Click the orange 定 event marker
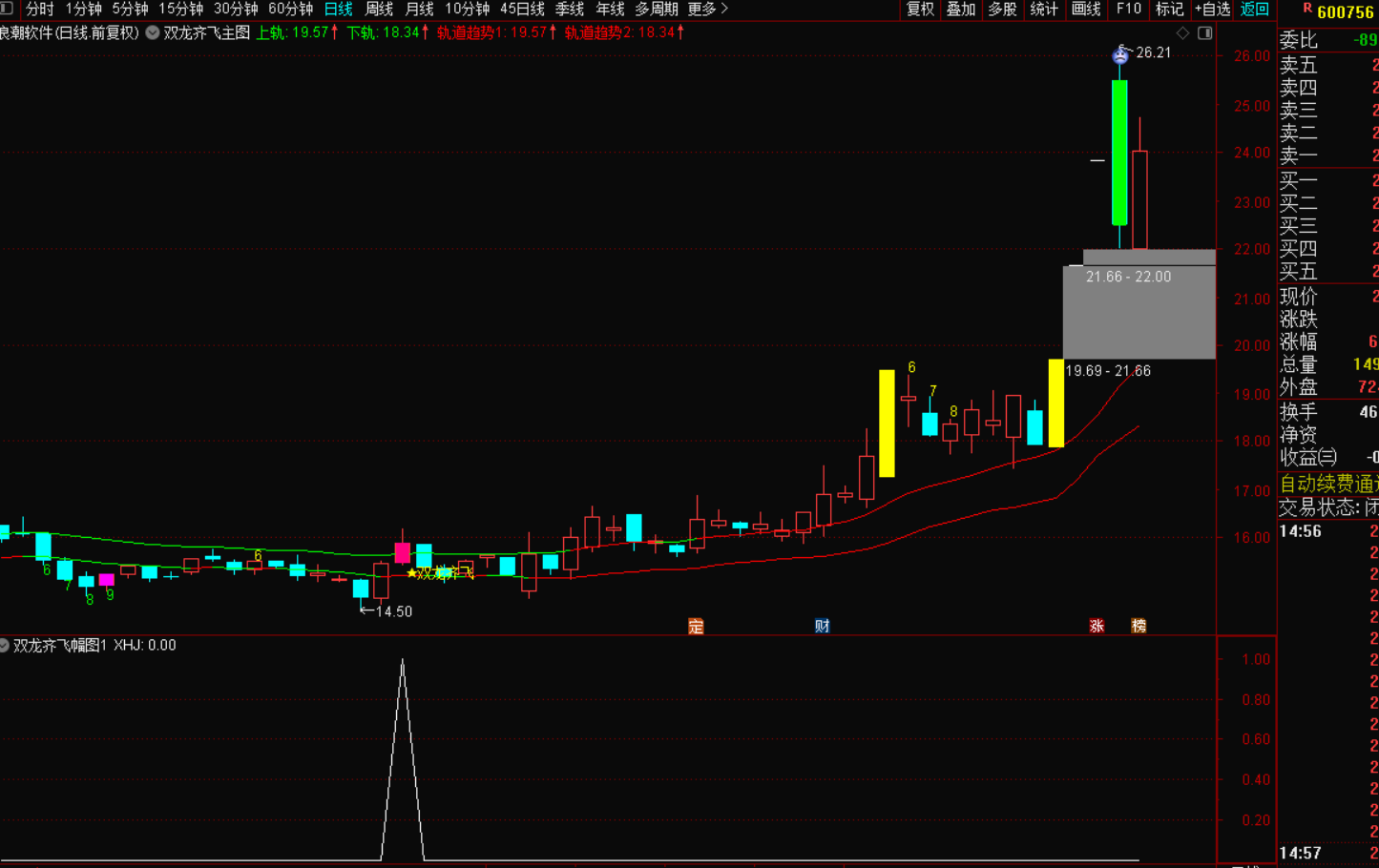Screen dimensions: 1379x868 pyautogui.click(x=696, y=626)
